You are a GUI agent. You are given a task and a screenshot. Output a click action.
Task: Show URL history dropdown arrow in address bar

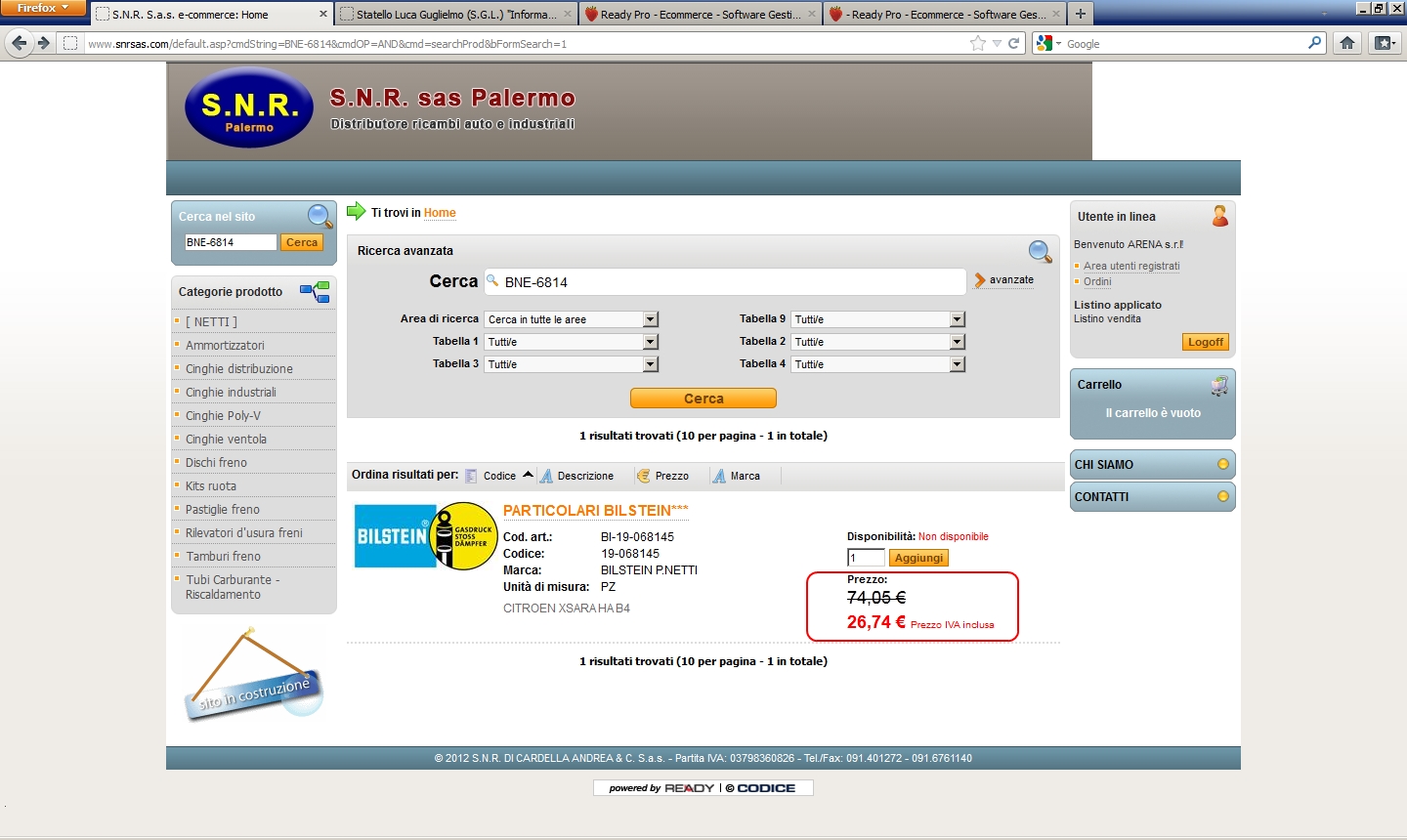(x=997, y=43)
